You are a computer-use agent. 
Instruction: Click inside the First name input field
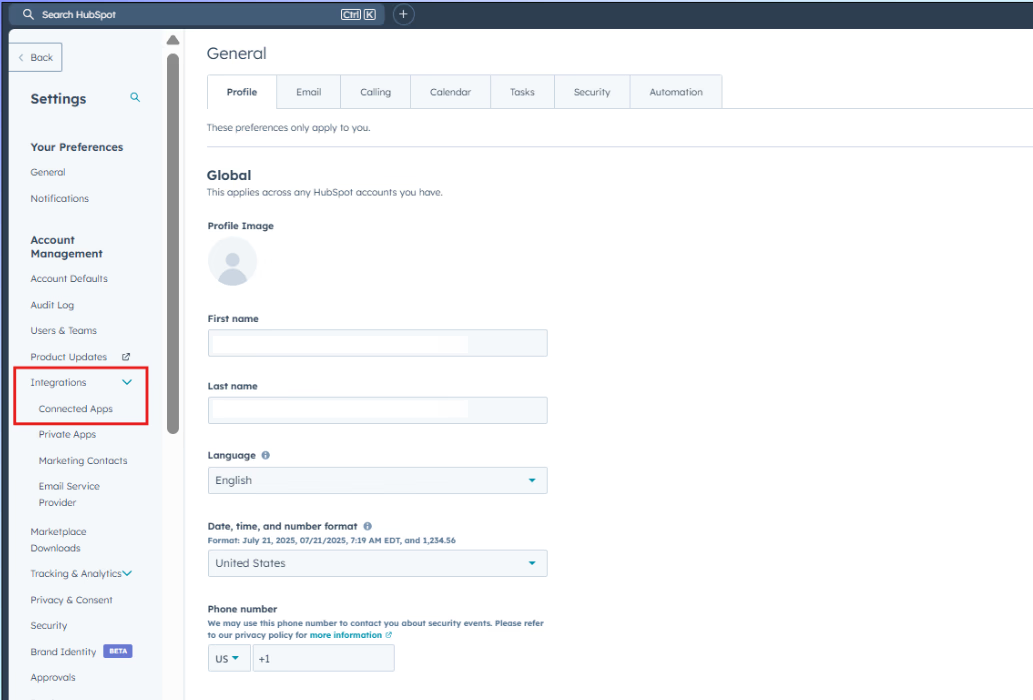[x=377, y=342]
